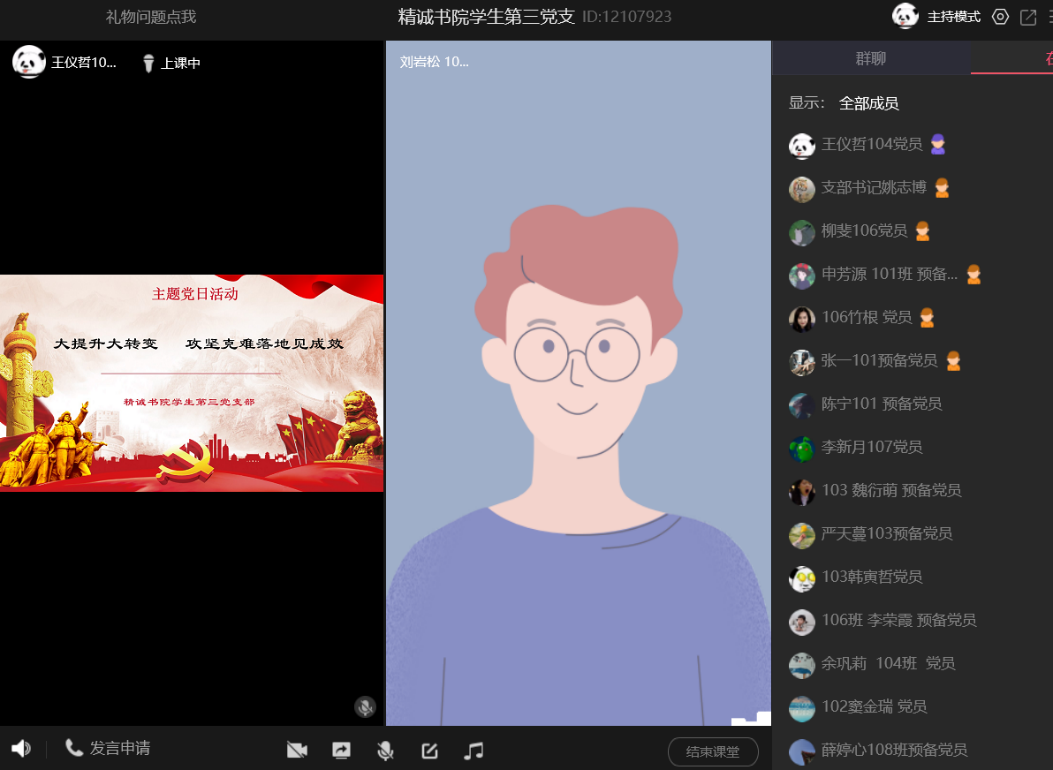1053x770 pixels.
Task: Mute the speaker volume icon
Action: tap(21, 748)
